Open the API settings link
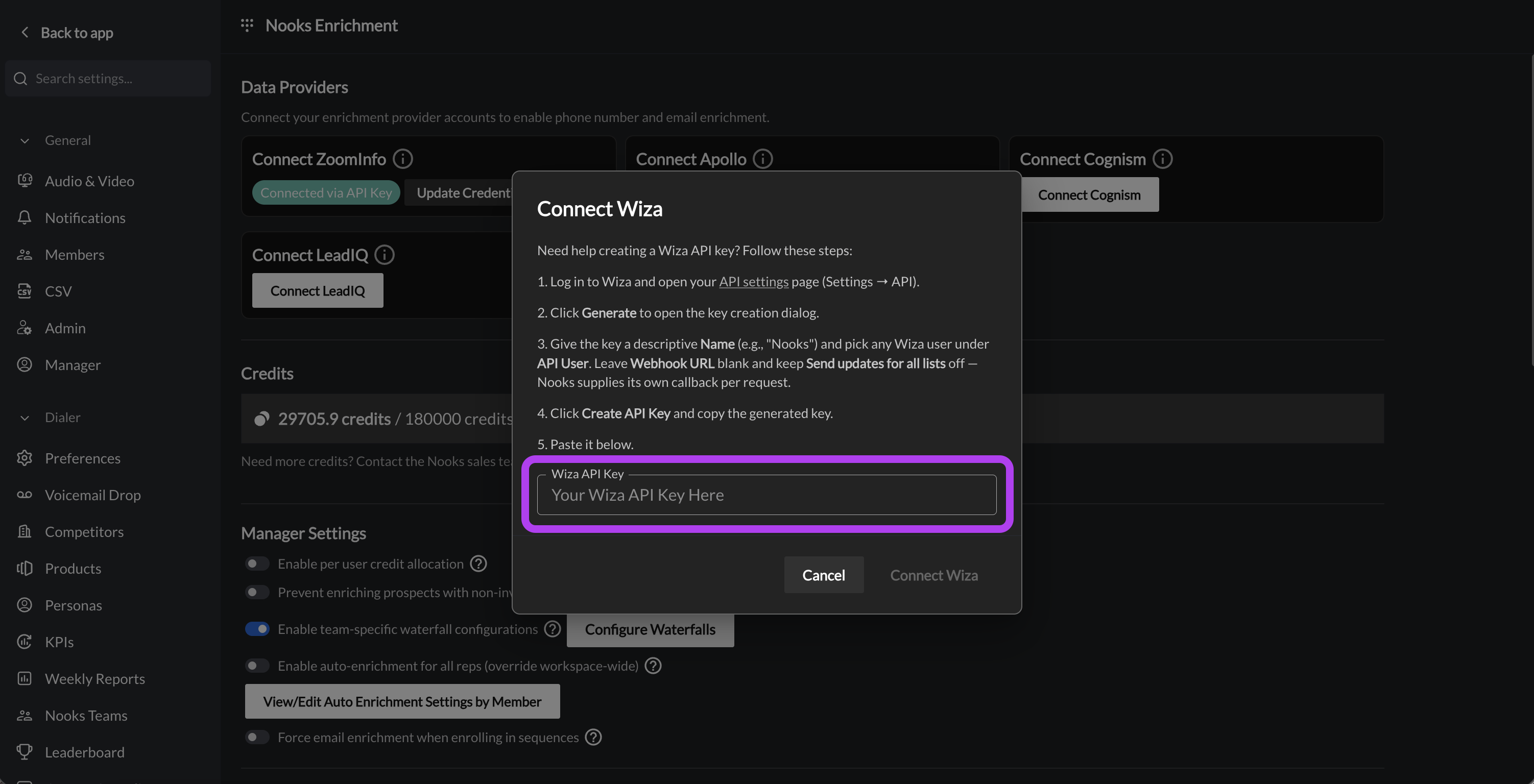Image resolution: width=1534 pixels, height=784 pixels. (x=753, y=282)
